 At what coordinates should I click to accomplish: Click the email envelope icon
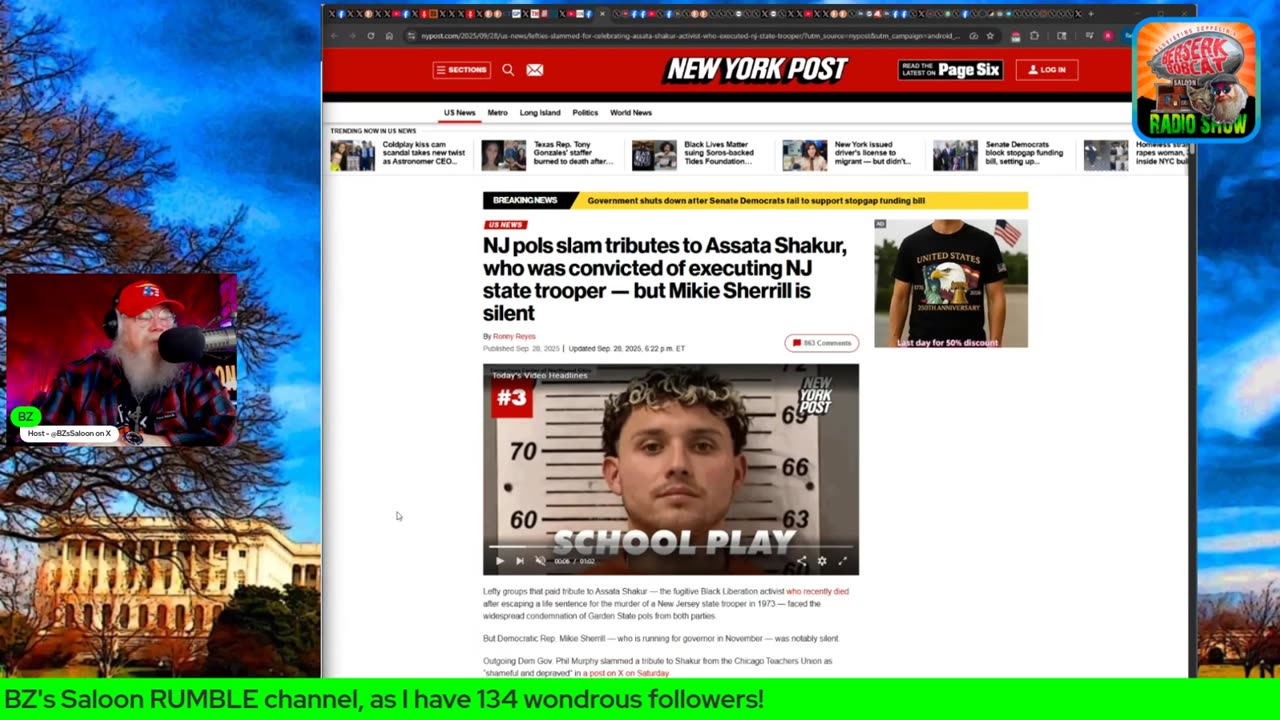click(x=535, y=70)
